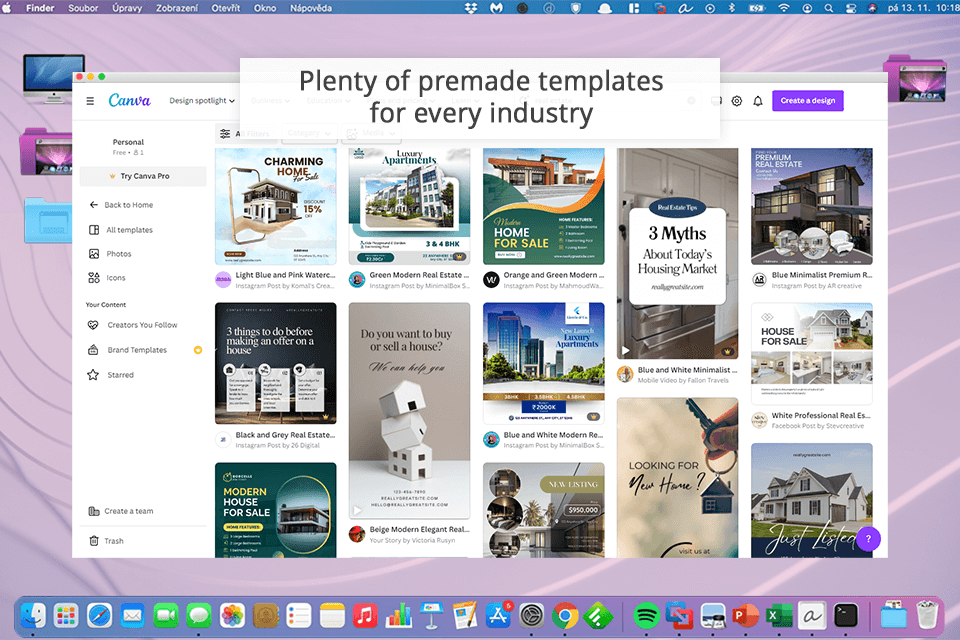
Task: Open House For Sale Facebook post template
Action: tap(812, 353)
